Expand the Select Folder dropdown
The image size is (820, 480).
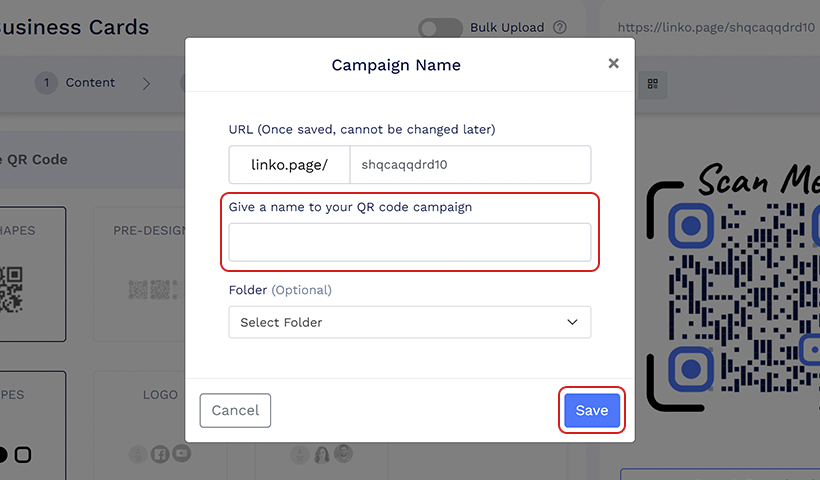[x=409, y=322]
